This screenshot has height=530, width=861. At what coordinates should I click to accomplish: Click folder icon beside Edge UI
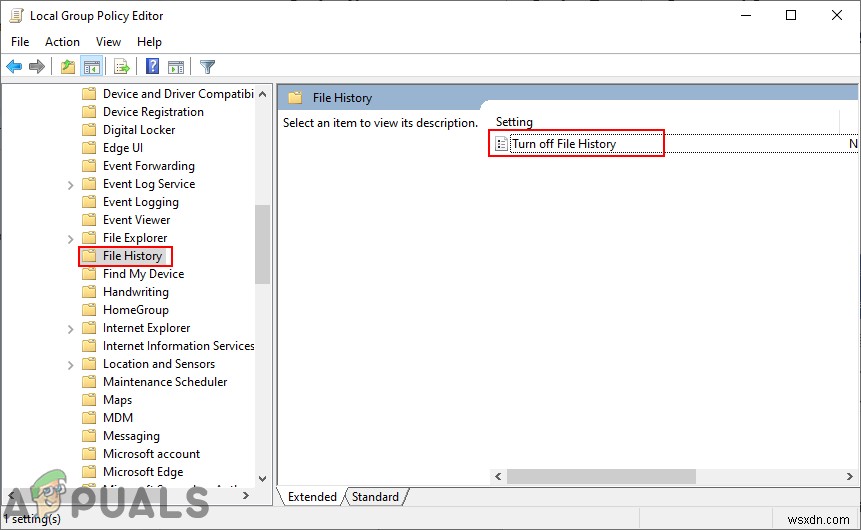tap(89, 148)
